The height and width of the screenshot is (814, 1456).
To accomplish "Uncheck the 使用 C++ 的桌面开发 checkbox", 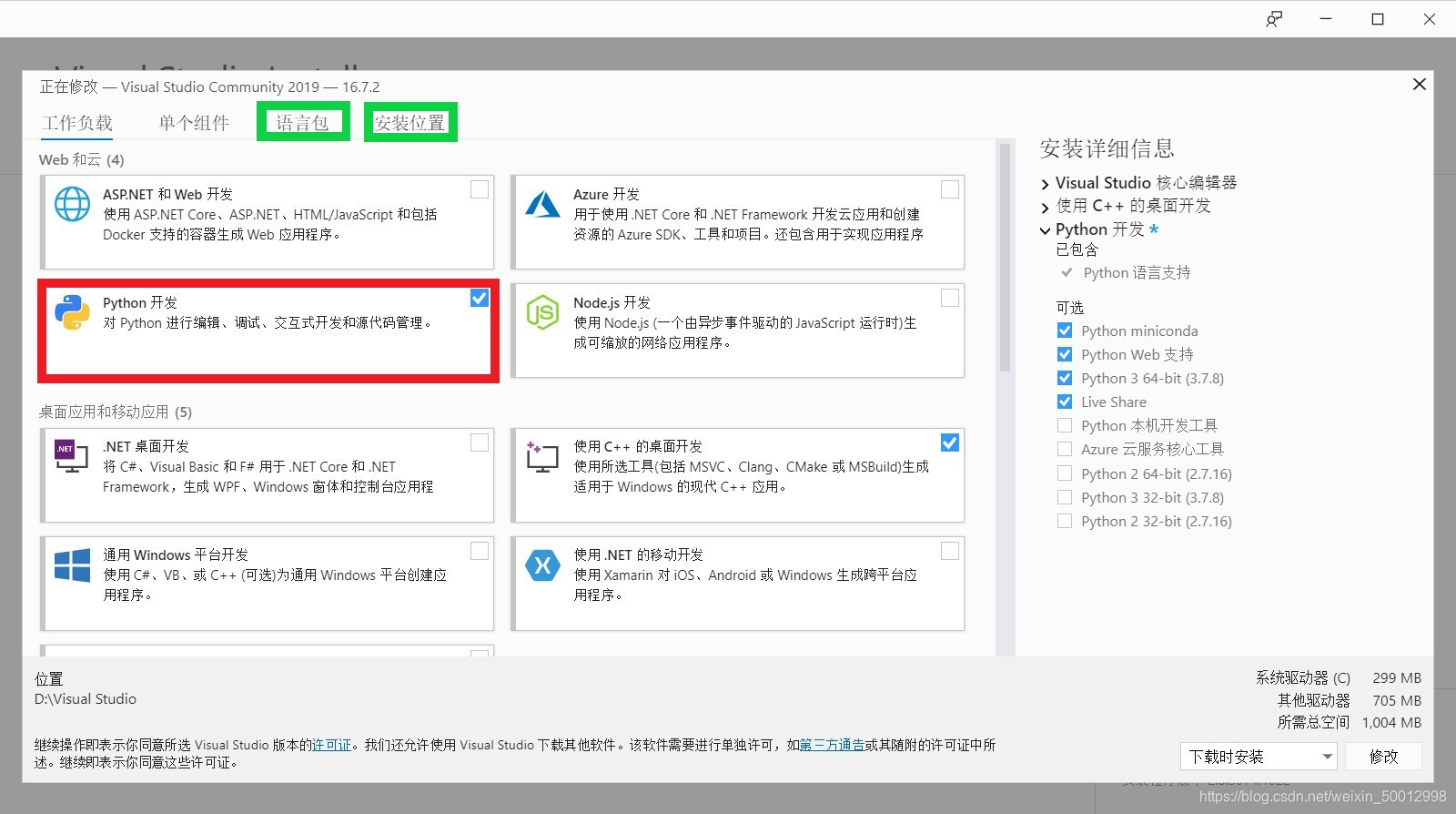I will (950, 443).
